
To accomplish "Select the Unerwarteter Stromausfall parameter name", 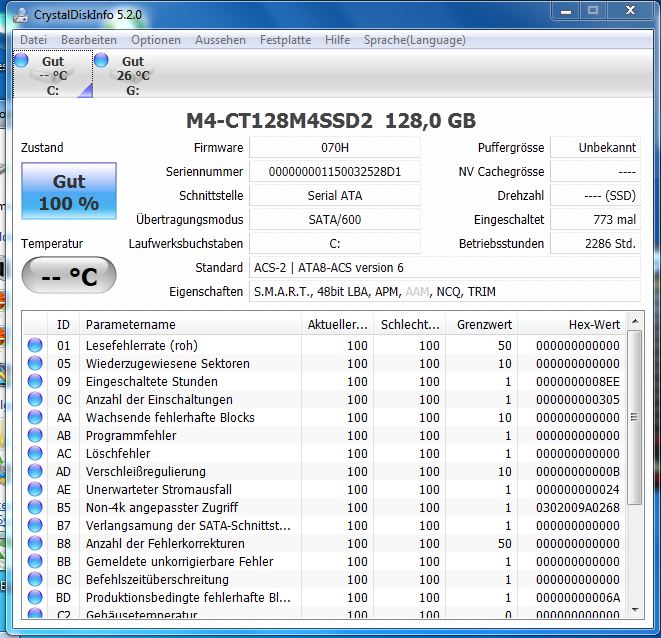I will (159, 490).
